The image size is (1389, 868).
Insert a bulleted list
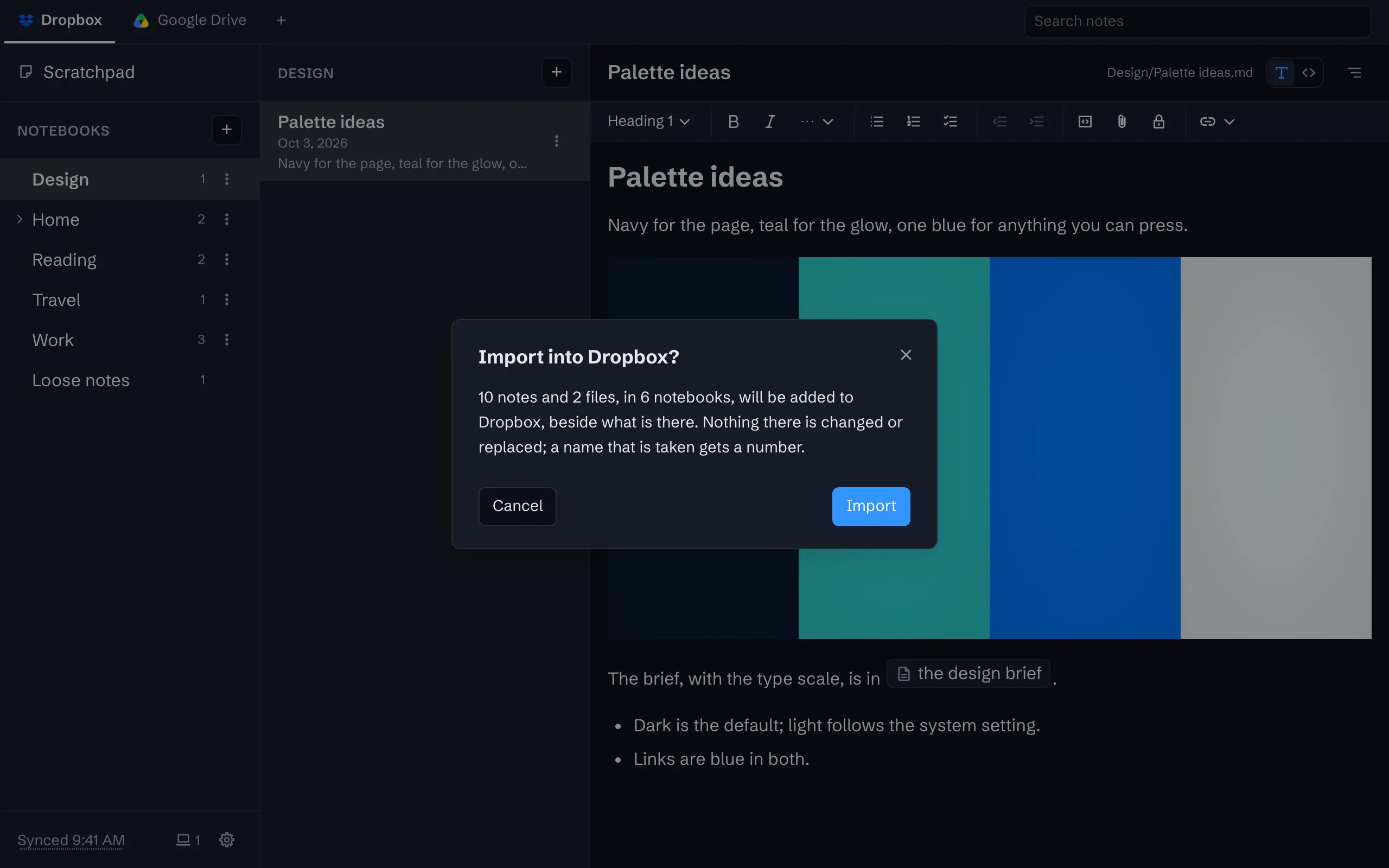[x=876, y=122]
